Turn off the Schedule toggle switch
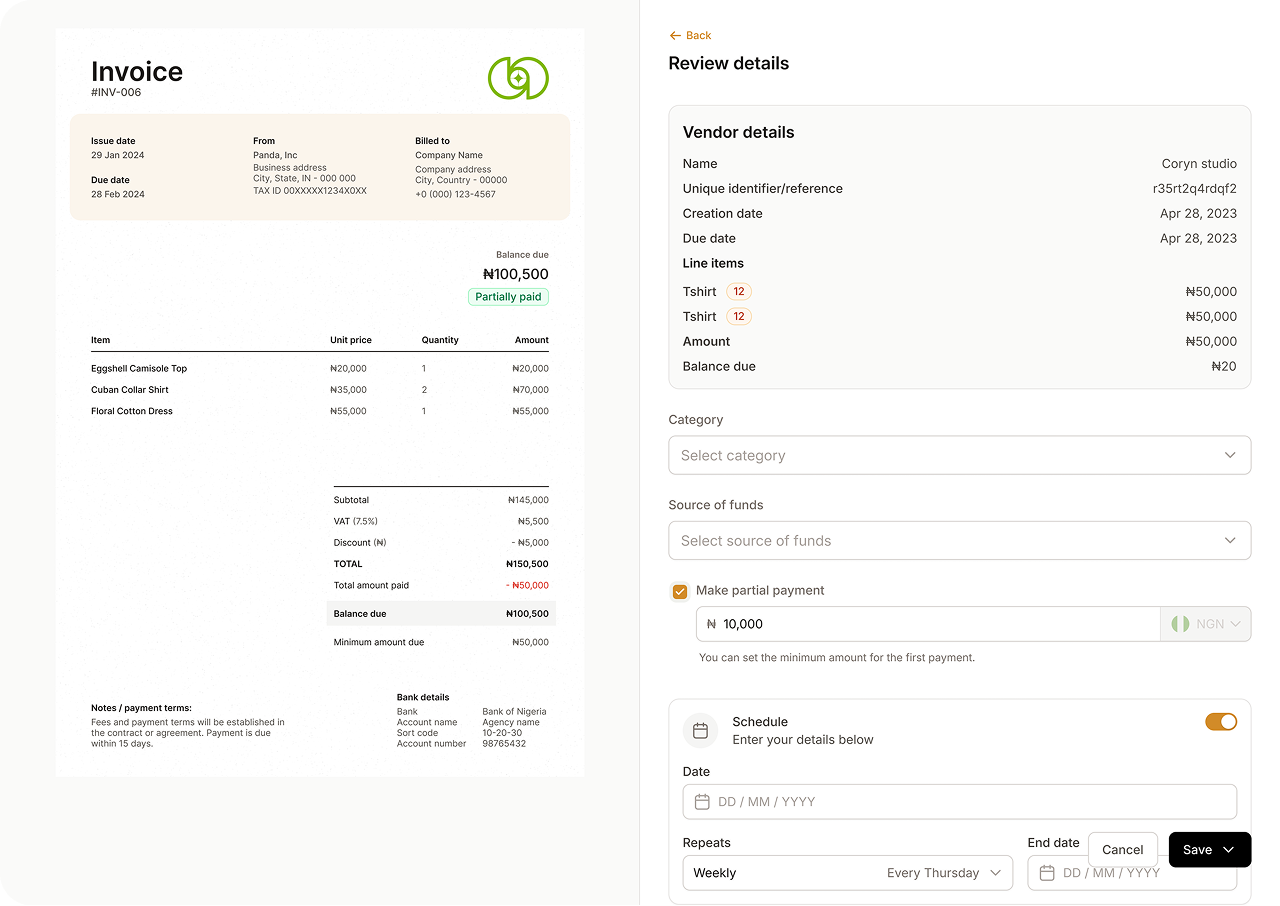This screenshot has height=906, width=1280. [x=1220, y=722]
